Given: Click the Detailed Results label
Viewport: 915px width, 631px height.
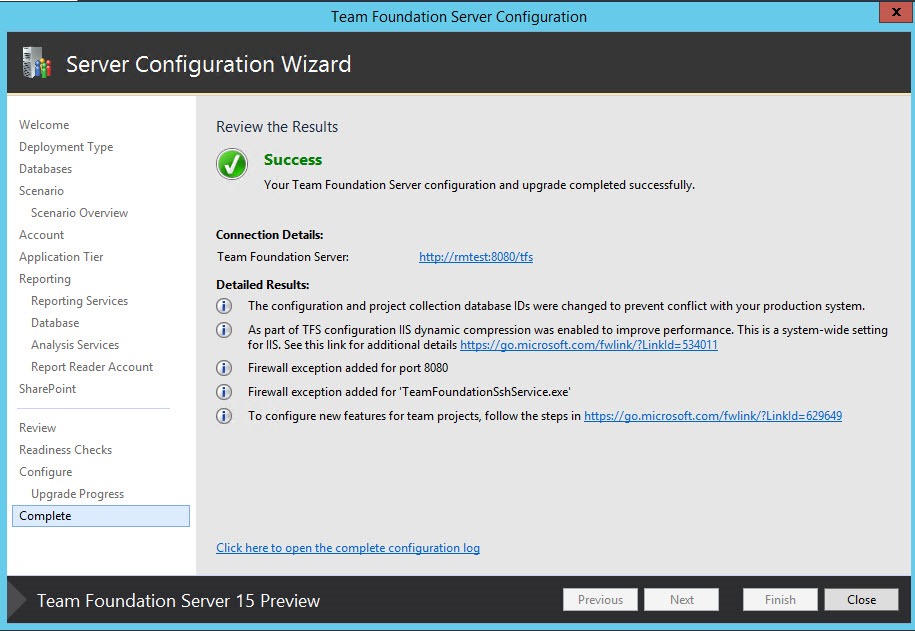Looking at the screenshot, I should (263, 285).
